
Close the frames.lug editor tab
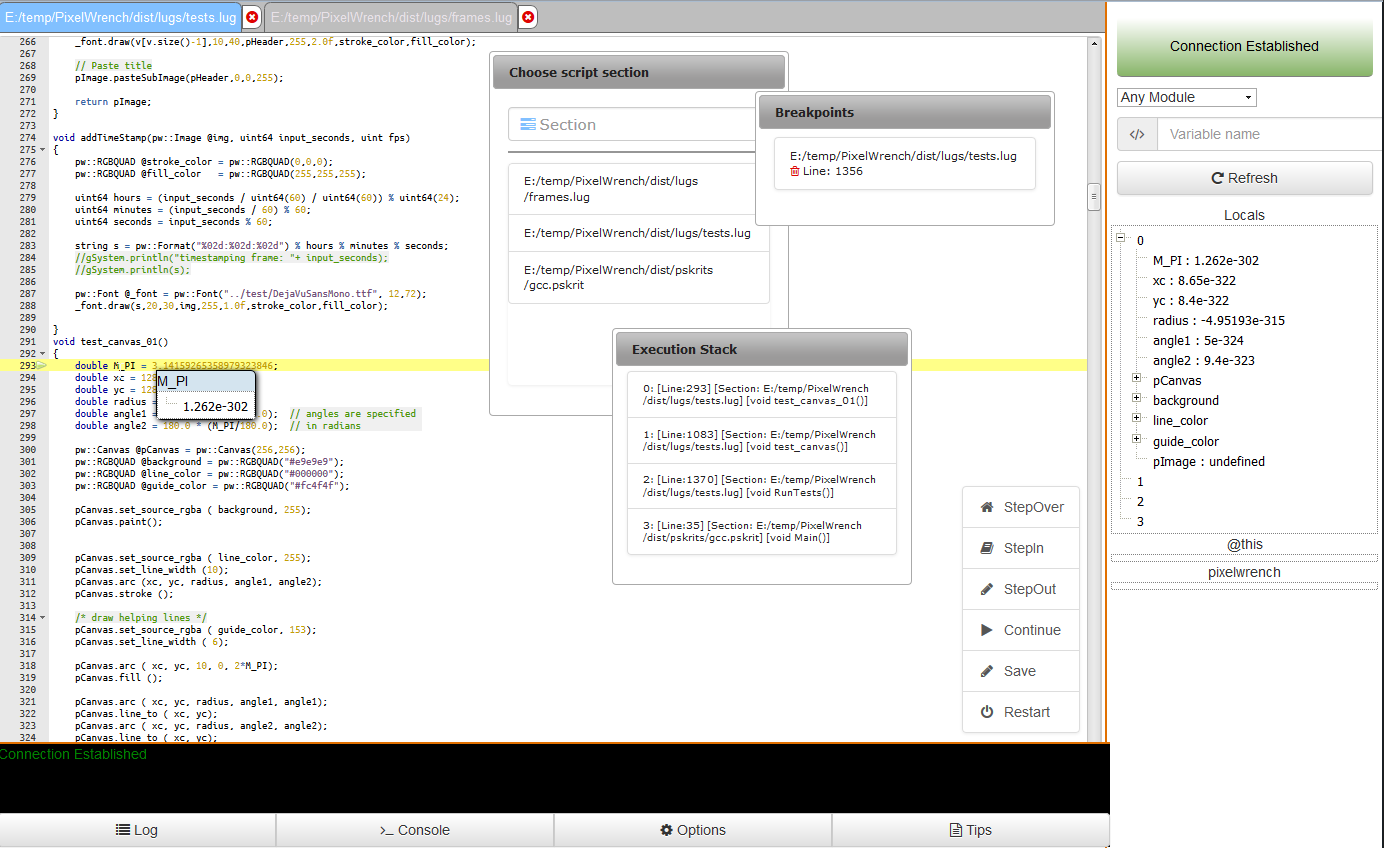tap(528, 17)
